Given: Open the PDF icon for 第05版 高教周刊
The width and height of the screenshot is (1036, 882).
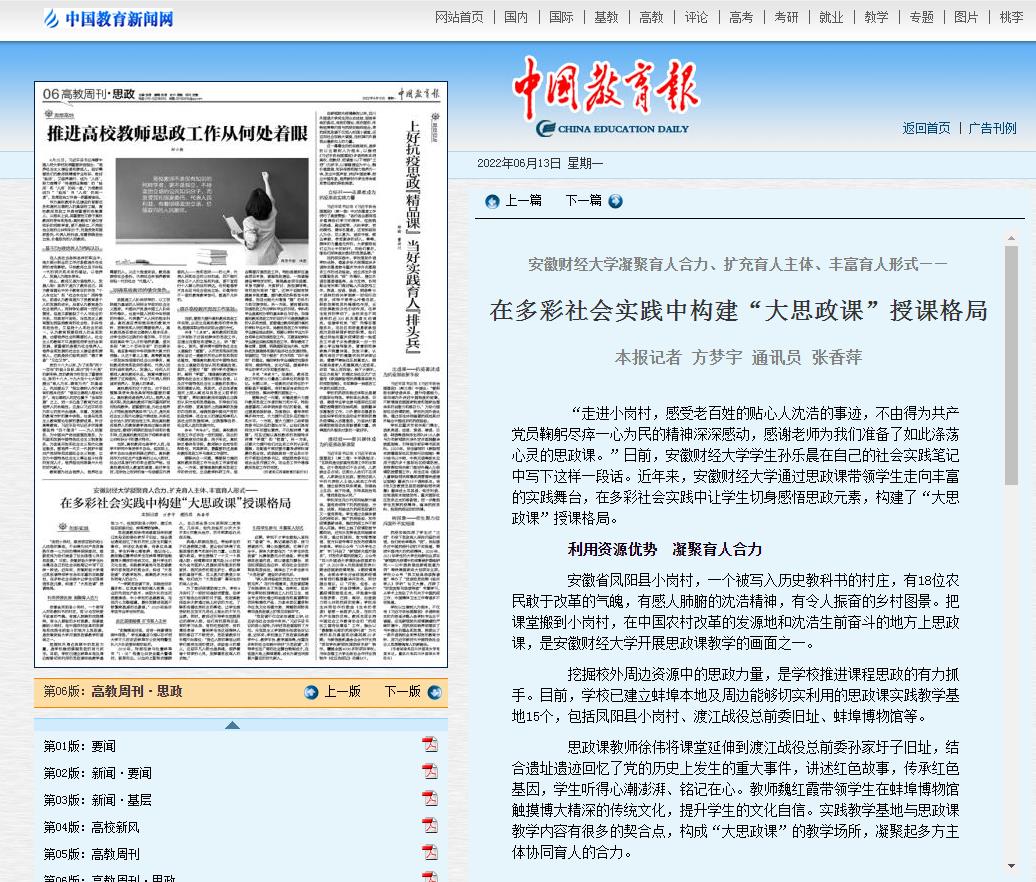Looking at the screenshot, I should pos(430,852).
